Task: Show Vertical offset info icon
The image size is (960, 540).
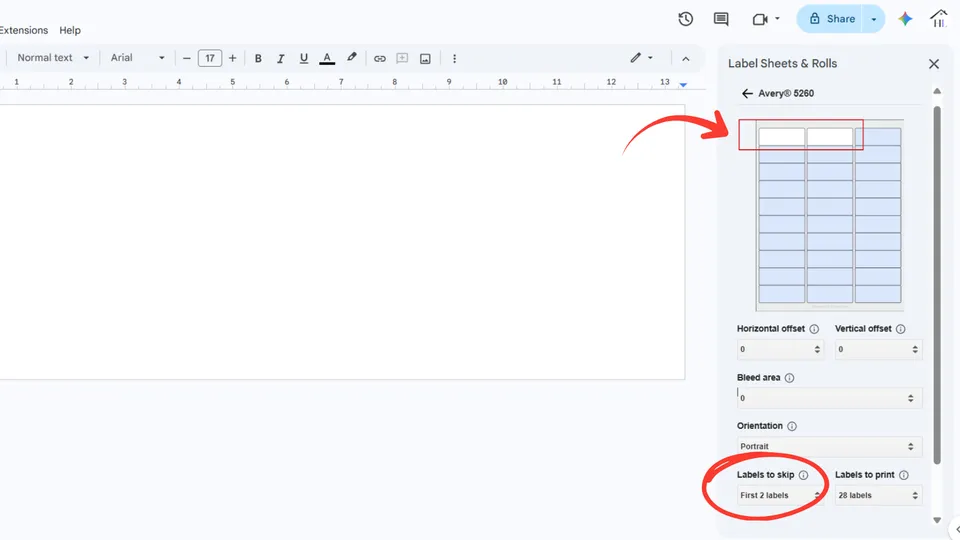Action: (901, 329)
